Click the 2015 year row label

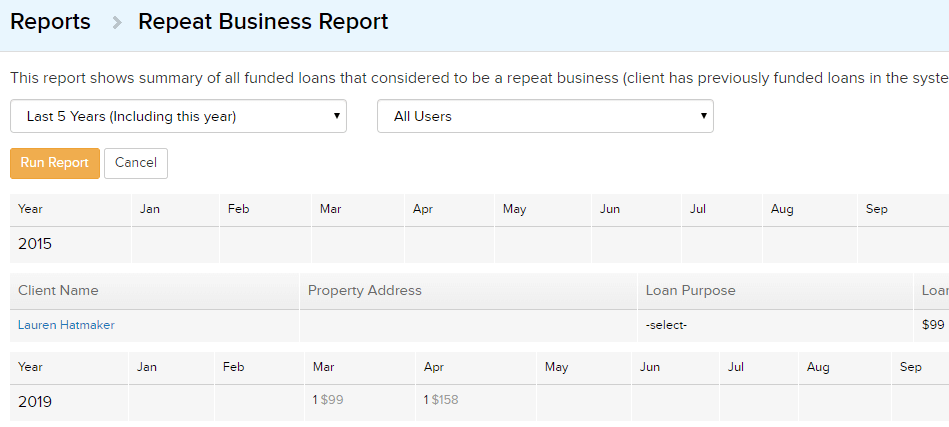click(x=35, y=244)
